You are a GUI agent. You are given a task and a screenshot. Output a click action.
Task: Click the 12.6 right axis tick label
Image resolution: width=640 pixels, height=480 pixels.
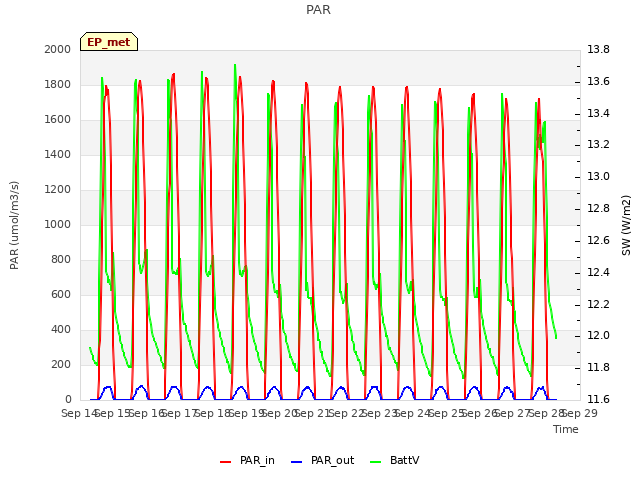tap(598, 240)
